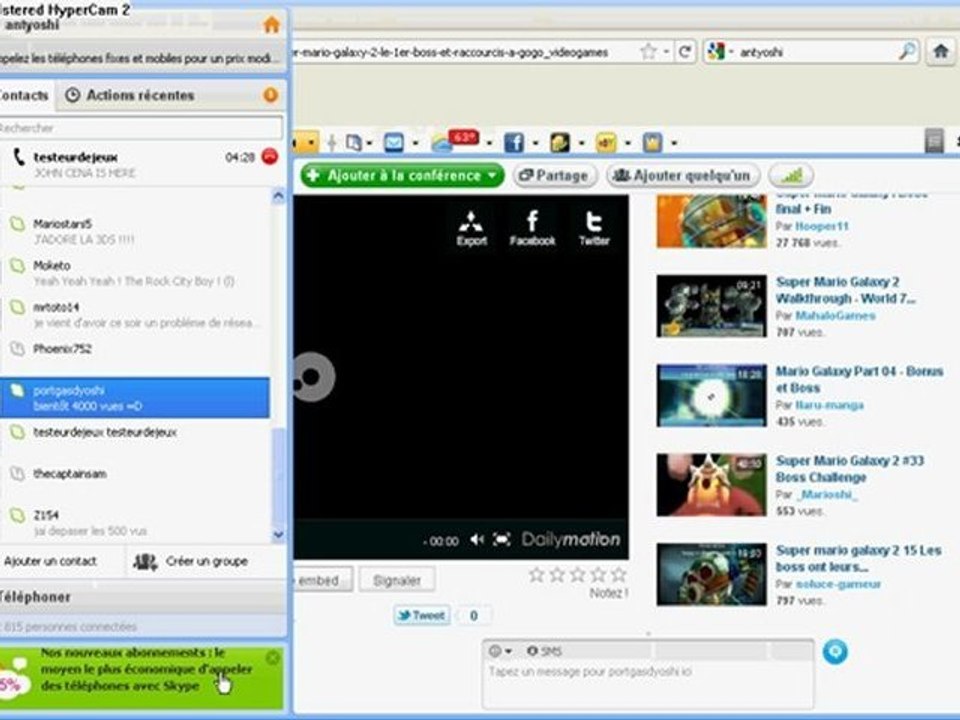The width and height of the screenshot is (960, 720).
Task: Click the embed button under video
Action: coord(322,580)
